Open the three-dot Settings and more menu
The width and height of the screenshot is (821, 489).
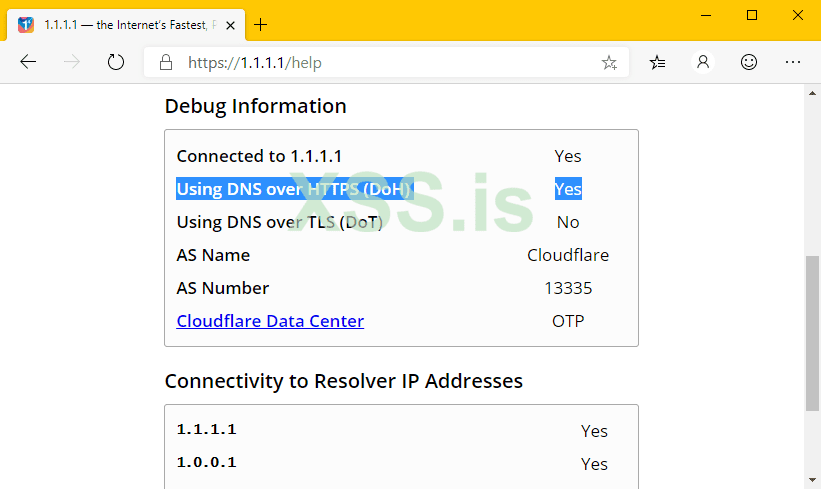pyautogui.click(x=793, y=62)
